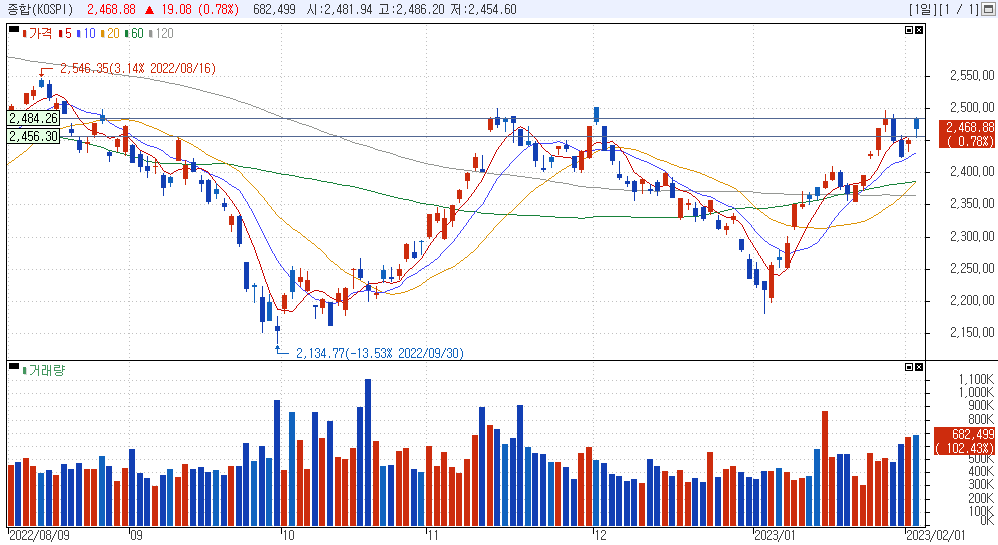Click the 12 month marker on date axis
Screen dimensions: 998x545
(600, 535)
